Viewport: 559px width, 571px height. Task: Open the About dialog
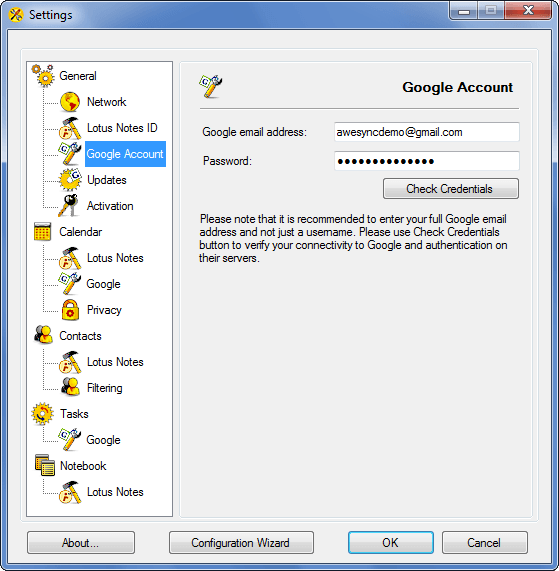pos(81,543)
